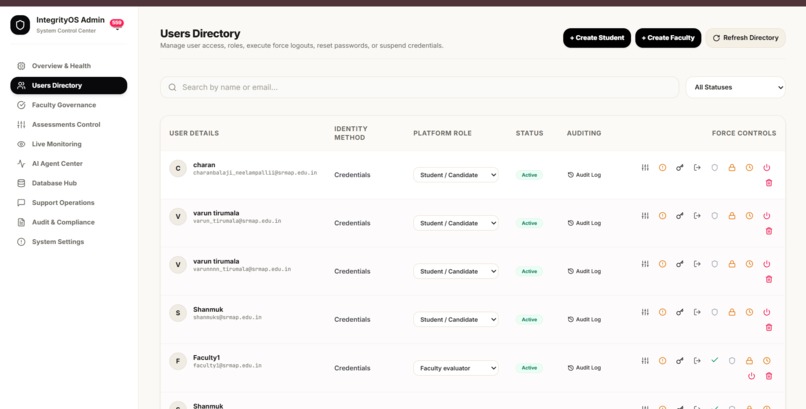Refresh the directory list
The height and width of the screenshot is (409, 806).
pos(745,38)
